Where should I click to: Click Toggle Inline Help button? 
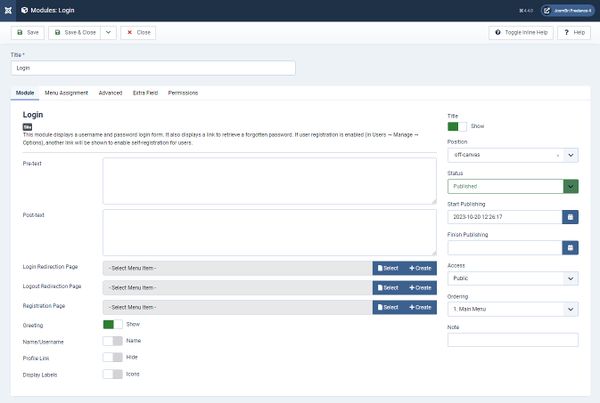522,32
